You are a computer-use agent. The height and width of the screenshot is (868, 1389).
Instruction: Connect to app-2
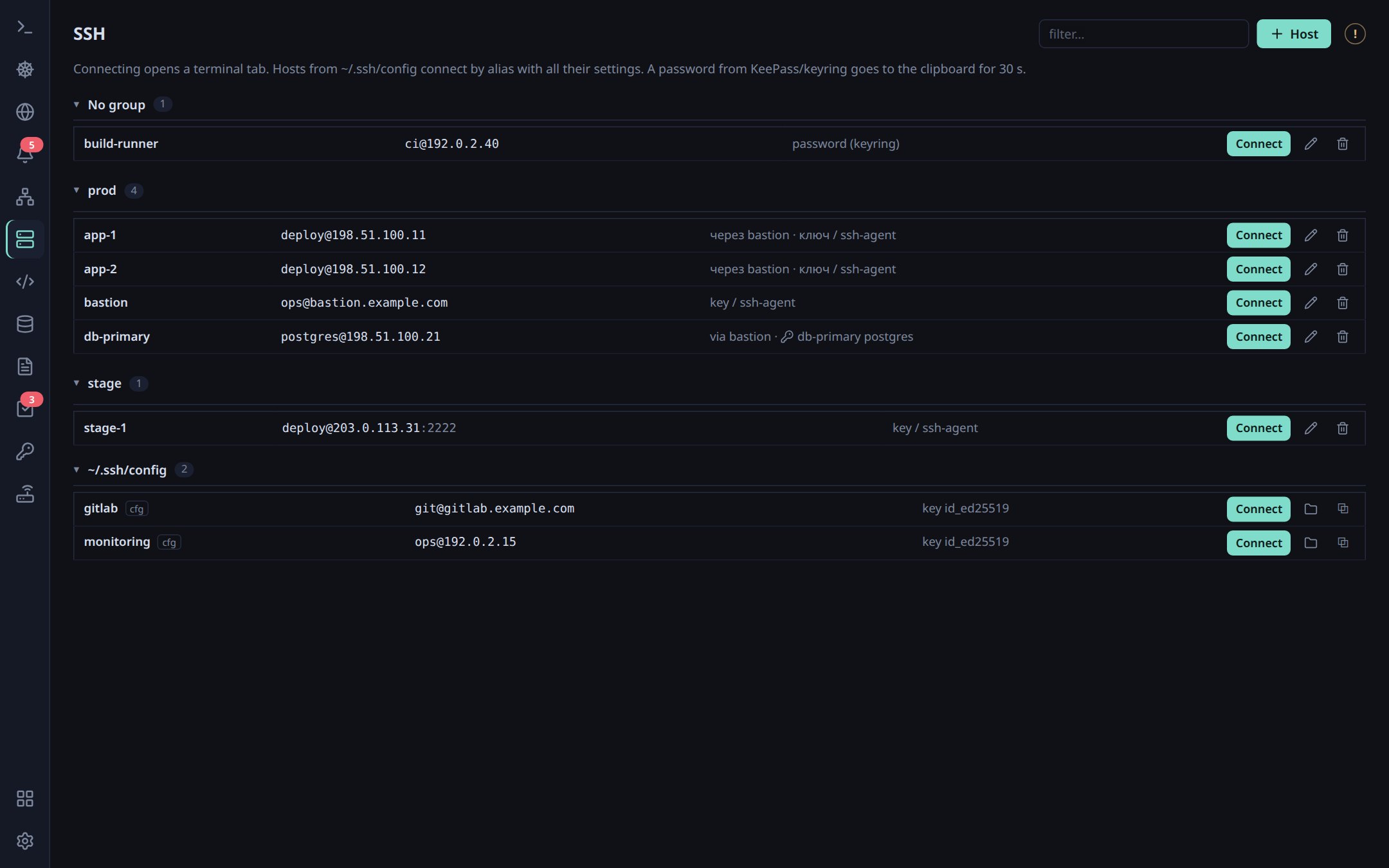1258,269
